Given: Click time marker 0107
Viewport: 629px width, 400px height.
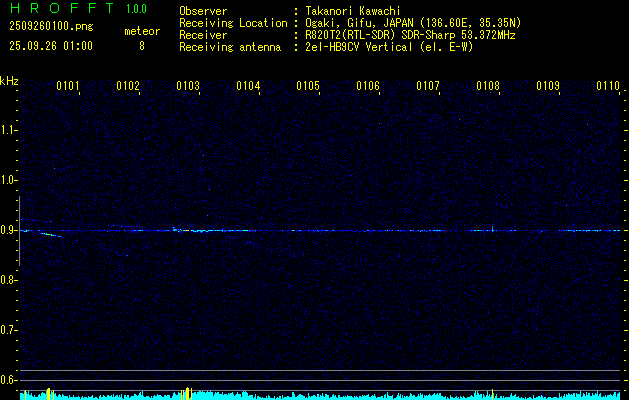Looking at the screenshot, I should pyautogui.click(x=428, y=86).
